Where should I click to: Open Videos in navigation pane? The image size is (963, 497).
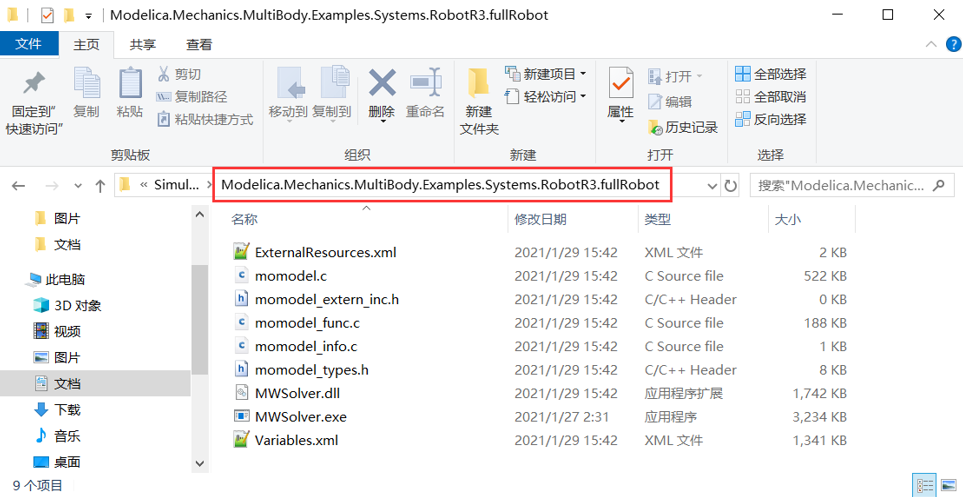(57, 332)
